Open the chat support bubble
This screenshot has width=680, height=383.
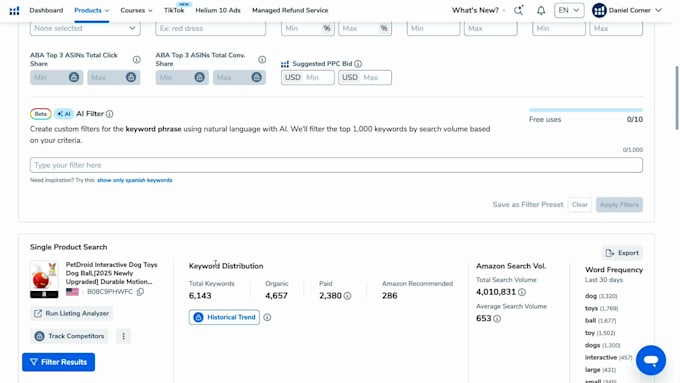(651, 360)
